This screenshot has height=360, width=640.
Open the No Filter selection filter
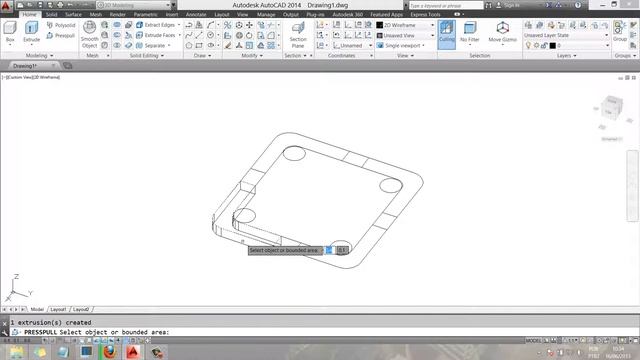469,33
